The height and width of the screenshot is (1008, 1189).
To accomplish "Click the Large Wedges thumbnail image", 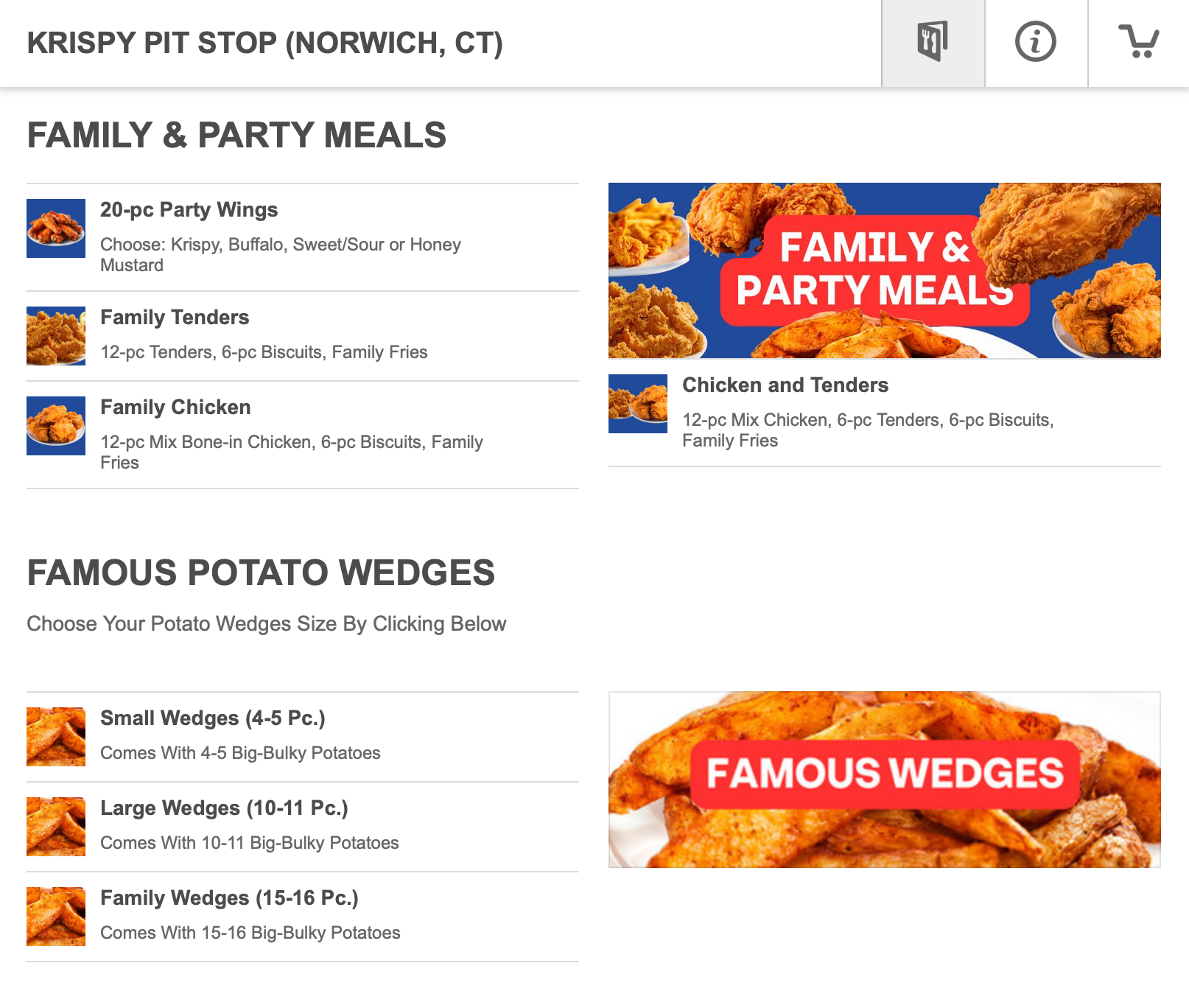I will pyautogui.click(x=56, y=827).
